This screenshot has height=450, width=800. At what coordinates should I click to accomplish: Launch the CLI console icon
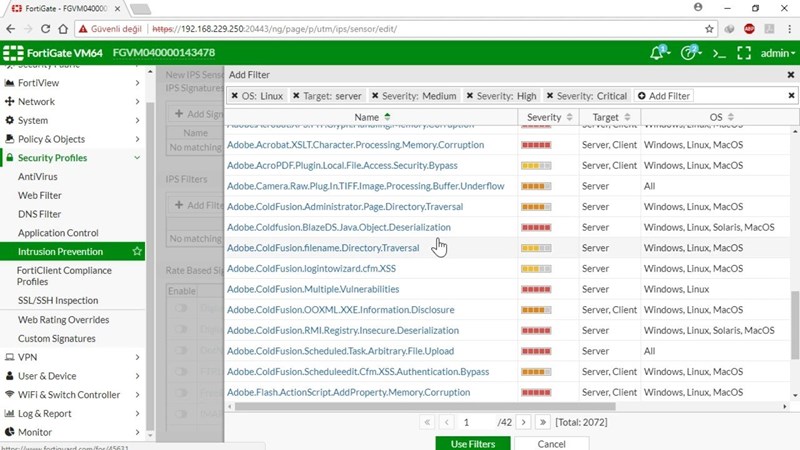[x=719, y=53]
